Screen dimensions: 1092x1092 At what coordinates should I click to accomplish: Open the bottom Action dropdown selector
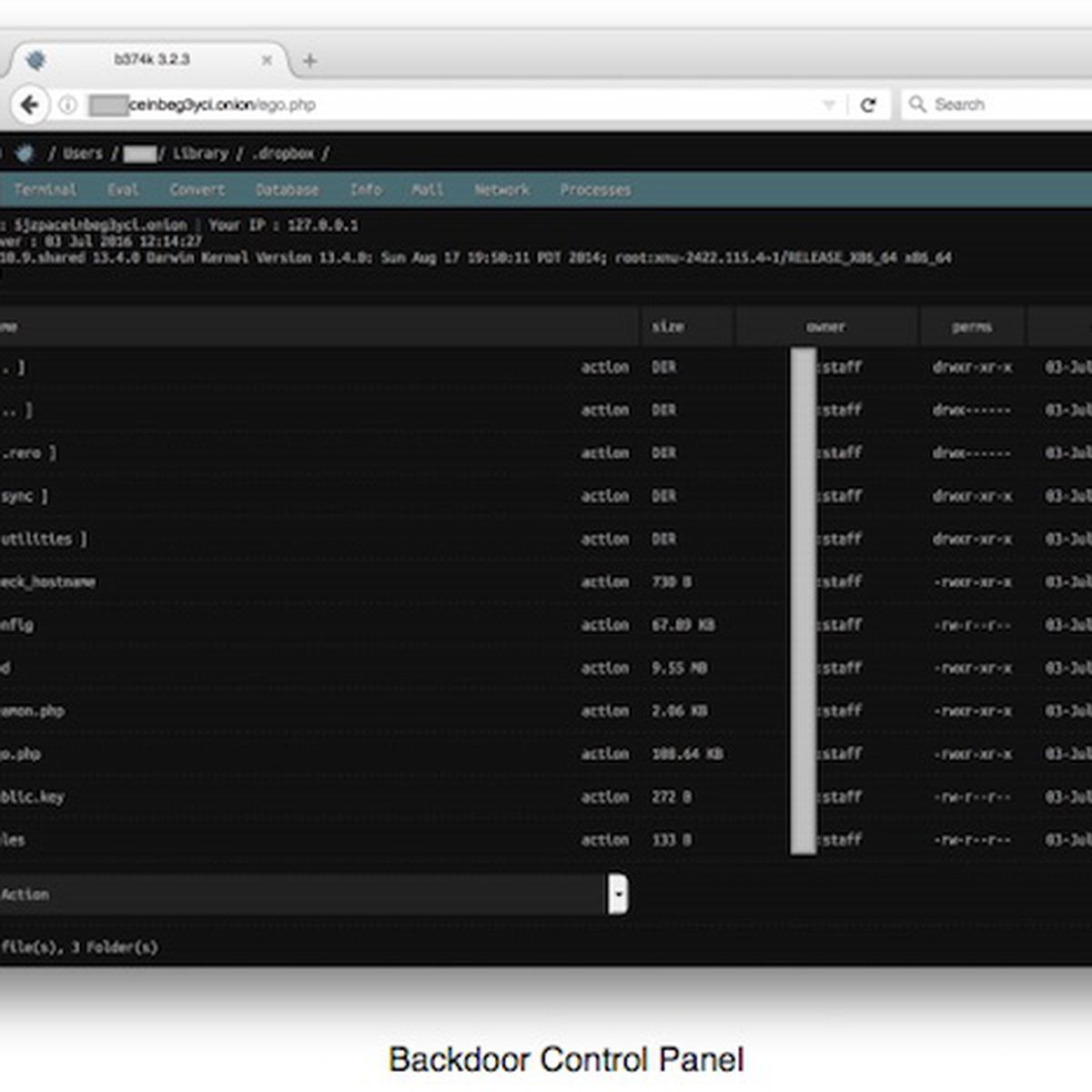[618, 895]
